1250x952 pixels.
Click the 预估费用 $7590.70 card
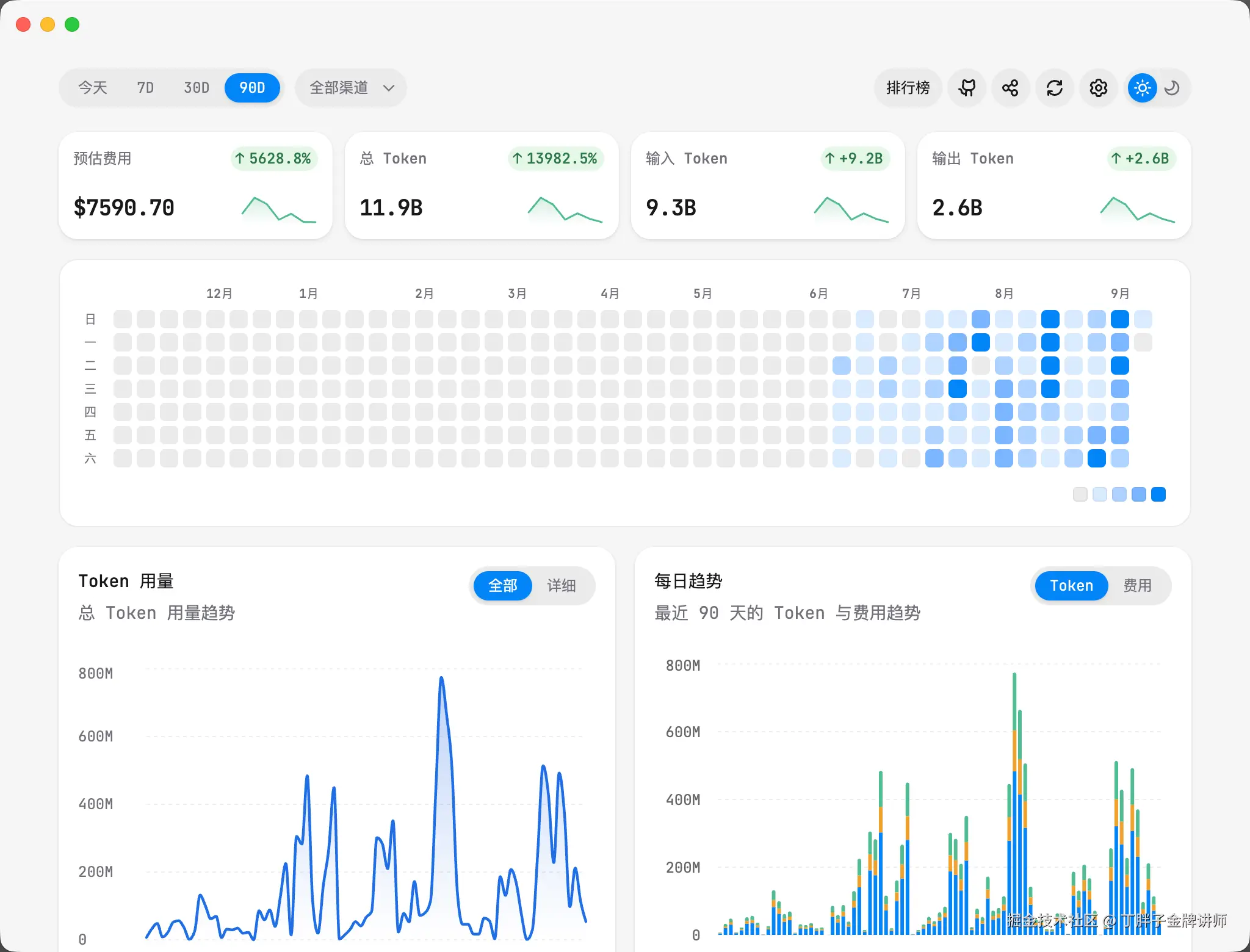click(x=195, y=186)
